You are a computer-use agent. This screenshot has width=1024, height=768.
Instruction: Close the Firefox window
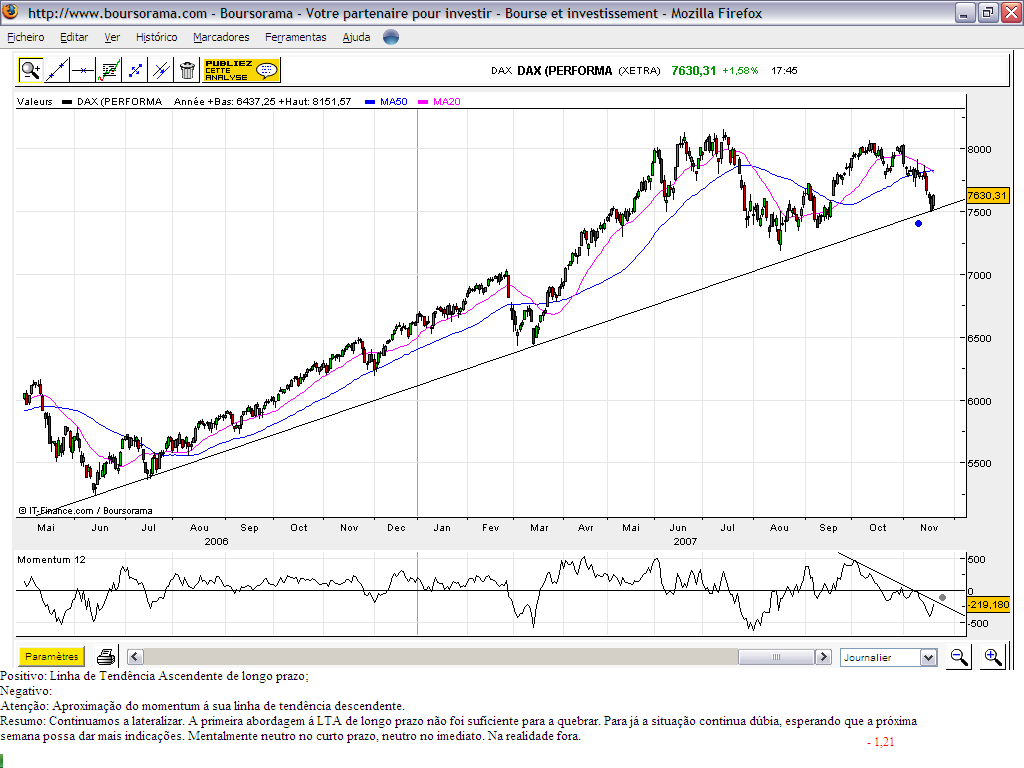[x=1011, y=12]
